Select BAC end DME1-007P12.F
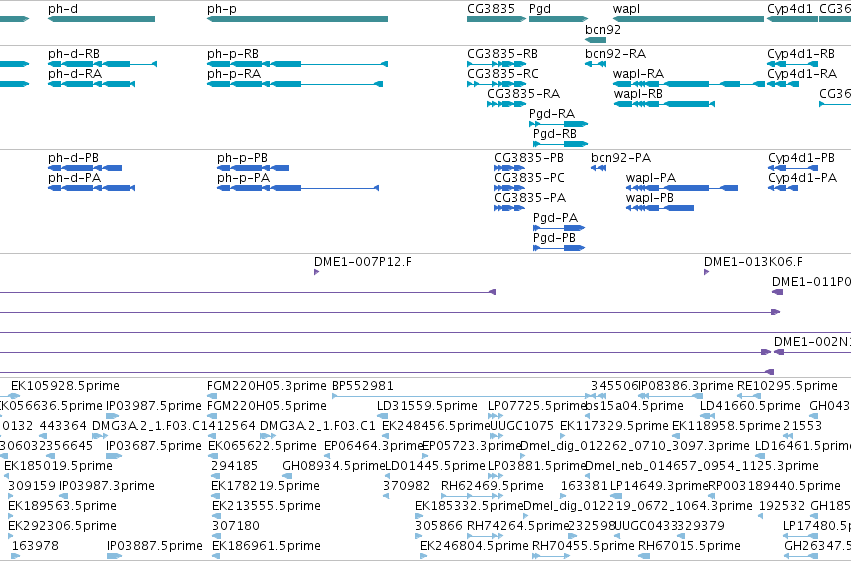The image size is (851, 561). (x=363, y=262)
